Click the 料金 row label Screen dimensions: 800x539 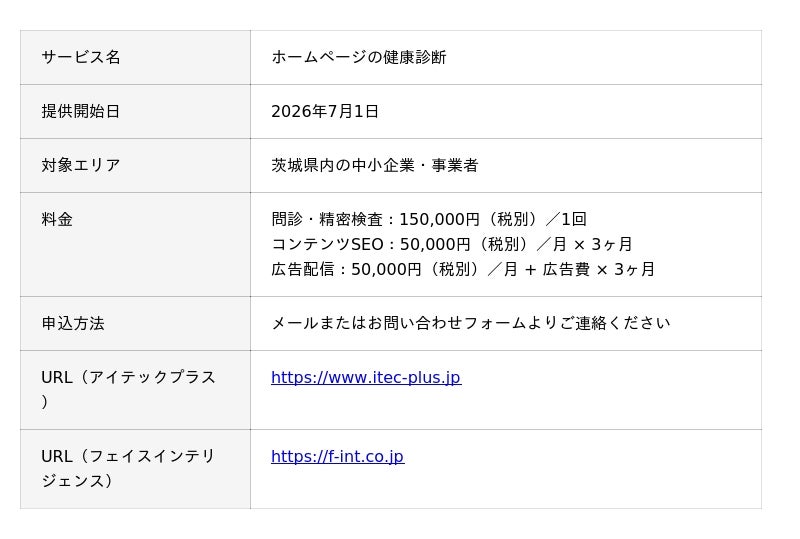[x=57, y=219]
